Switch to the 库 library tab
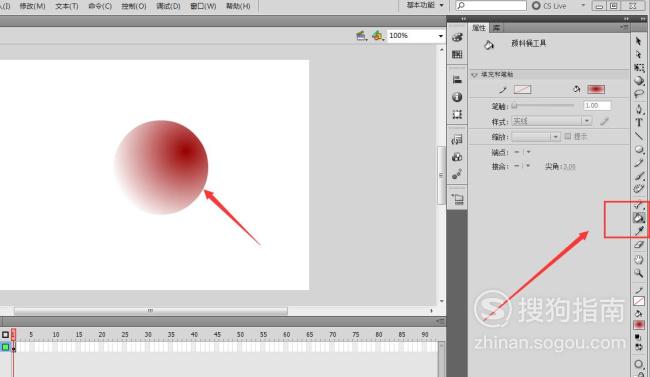This screenshot has width=650, height=377. [x=496, y=28]
